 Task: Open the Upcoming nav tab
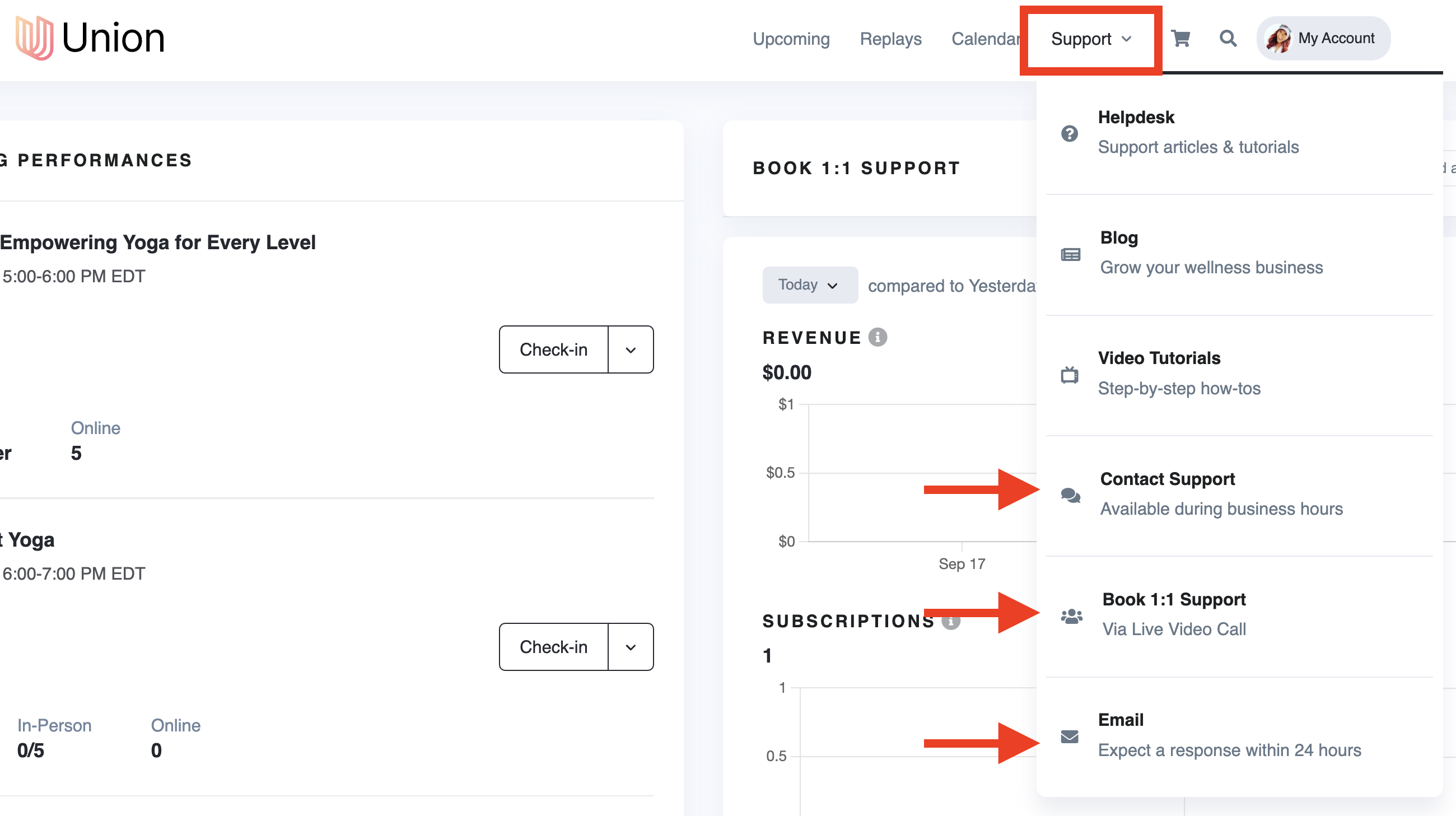[x=791, y=39]
